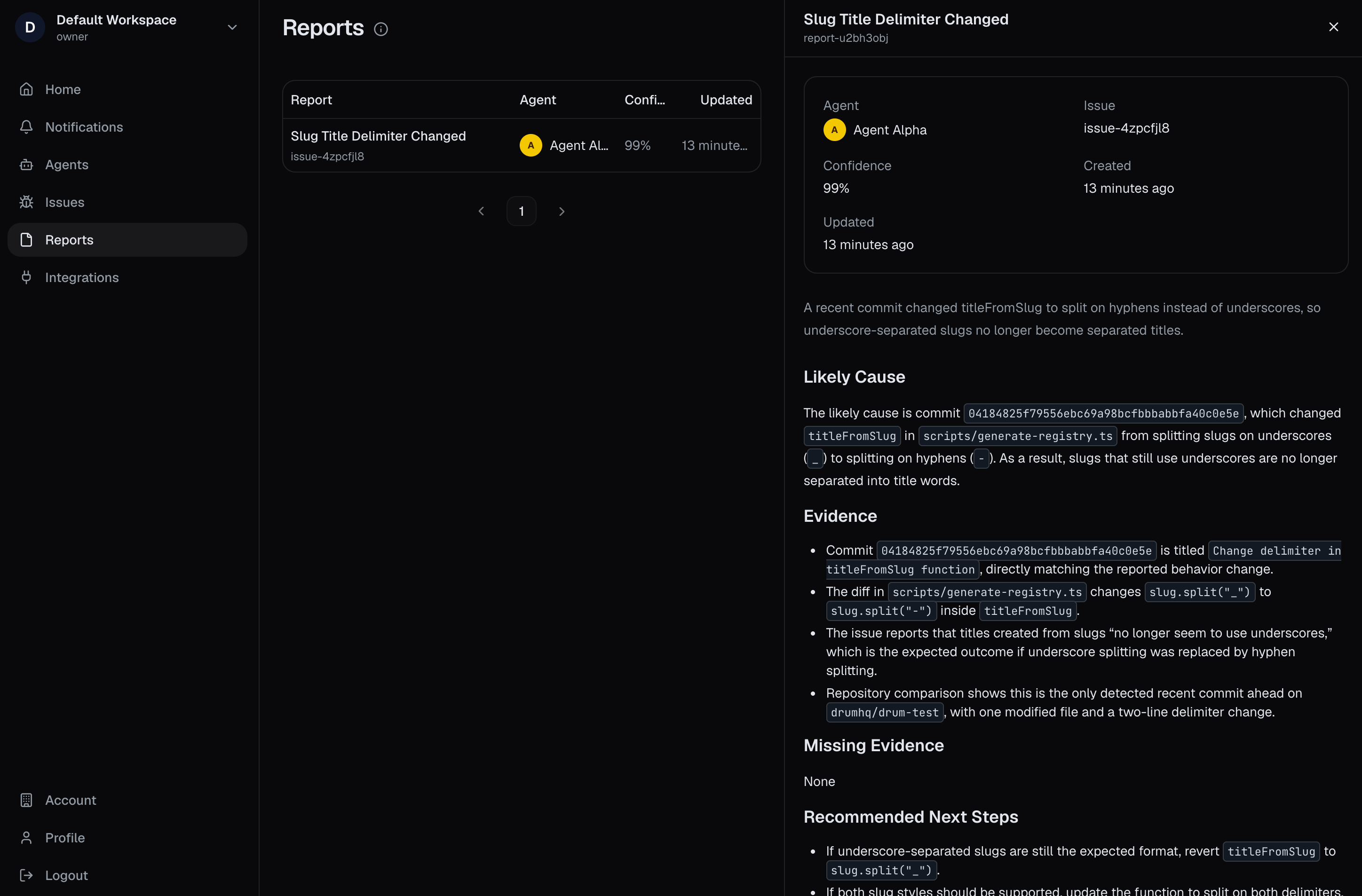The width and height of the screenshot is (1362, 896).
Task: Click the Notifications bell icon
Action: pos(26,127)
